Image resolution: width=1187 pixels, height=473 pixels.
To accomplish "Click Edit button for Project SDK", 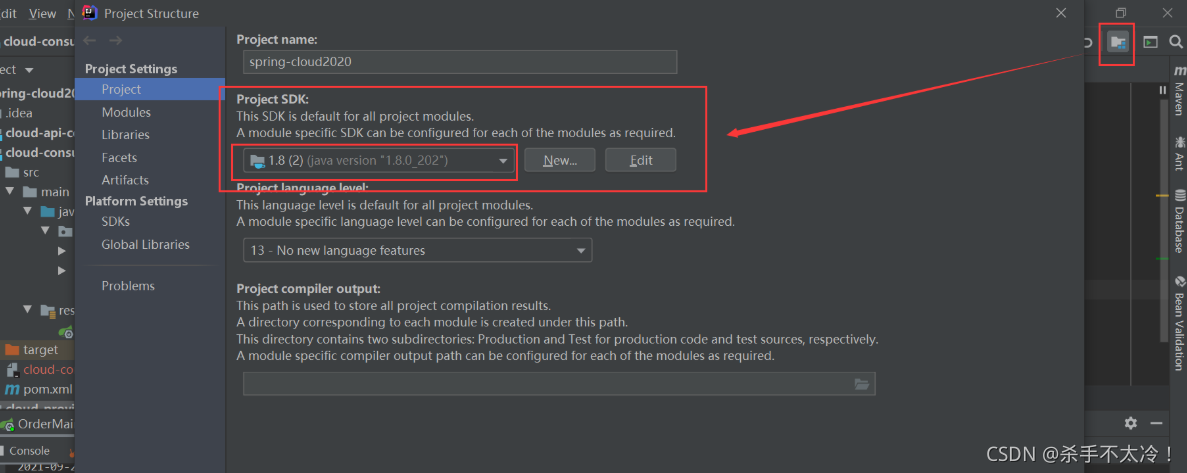I will click(x=640, y=160).
